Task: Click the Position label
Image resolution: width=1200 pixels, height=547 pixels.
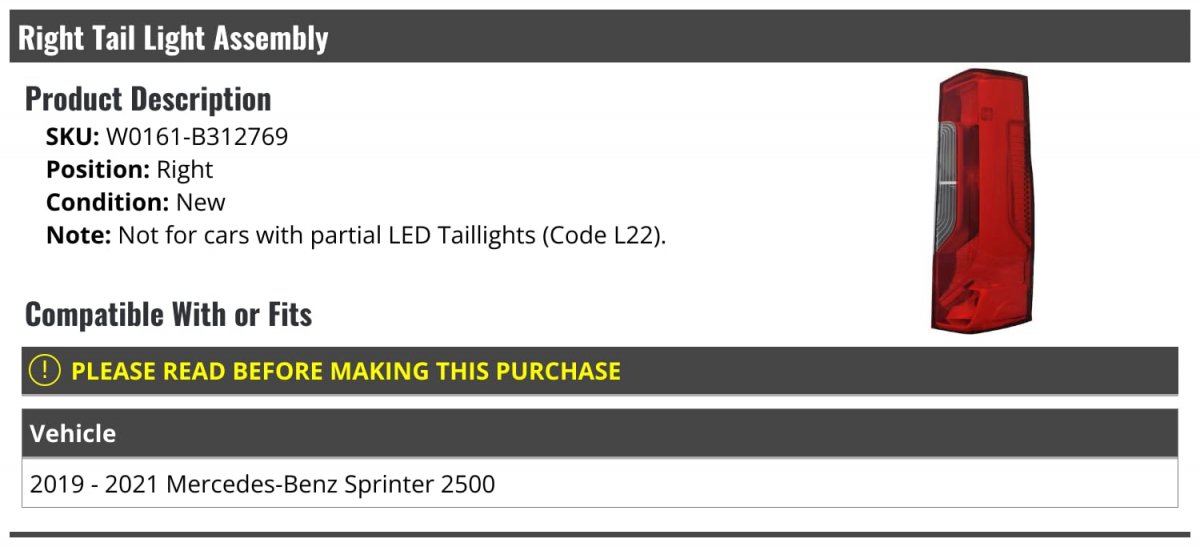Action: coord(98,169)
